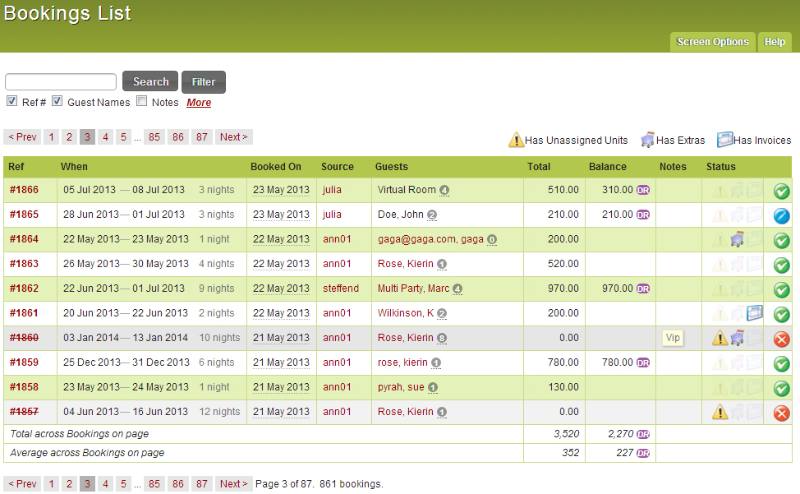Click the Vip note tag in row #1860
The width and height of the screenshot is (800, 494).
tap(672, 338)
